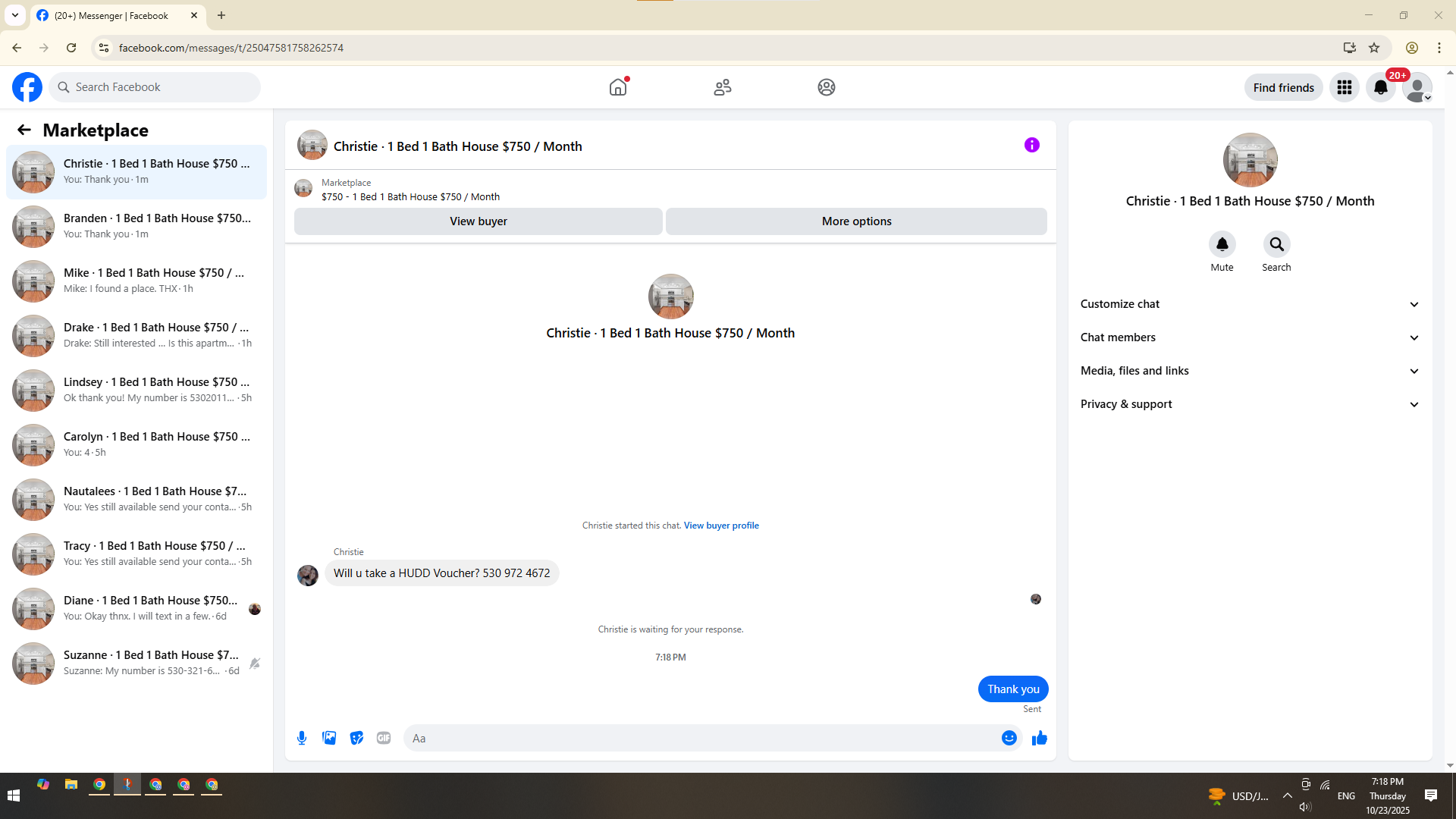Expand Media, files and links
The image size is (1456, 819).
coord(1249,371)
